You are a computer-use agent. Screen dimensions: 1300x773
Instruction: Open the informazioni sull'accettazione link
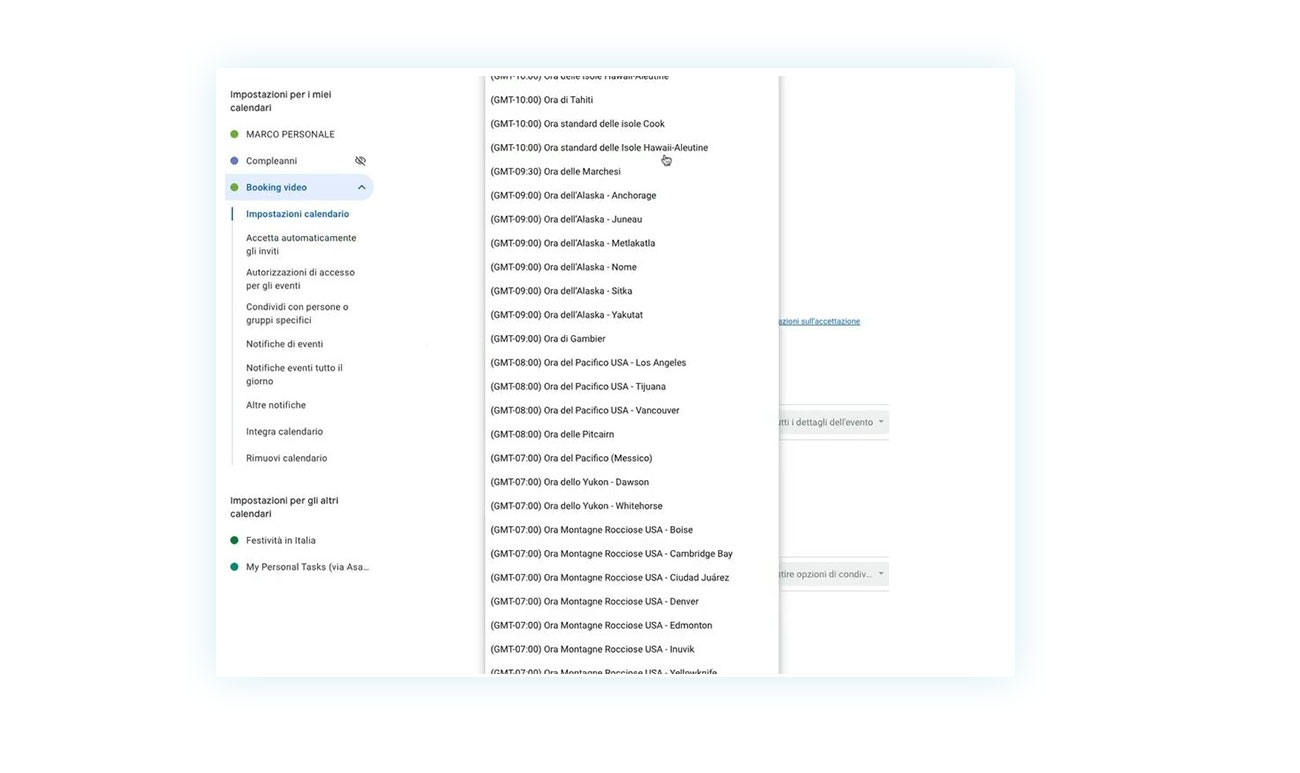coord(819,321)
